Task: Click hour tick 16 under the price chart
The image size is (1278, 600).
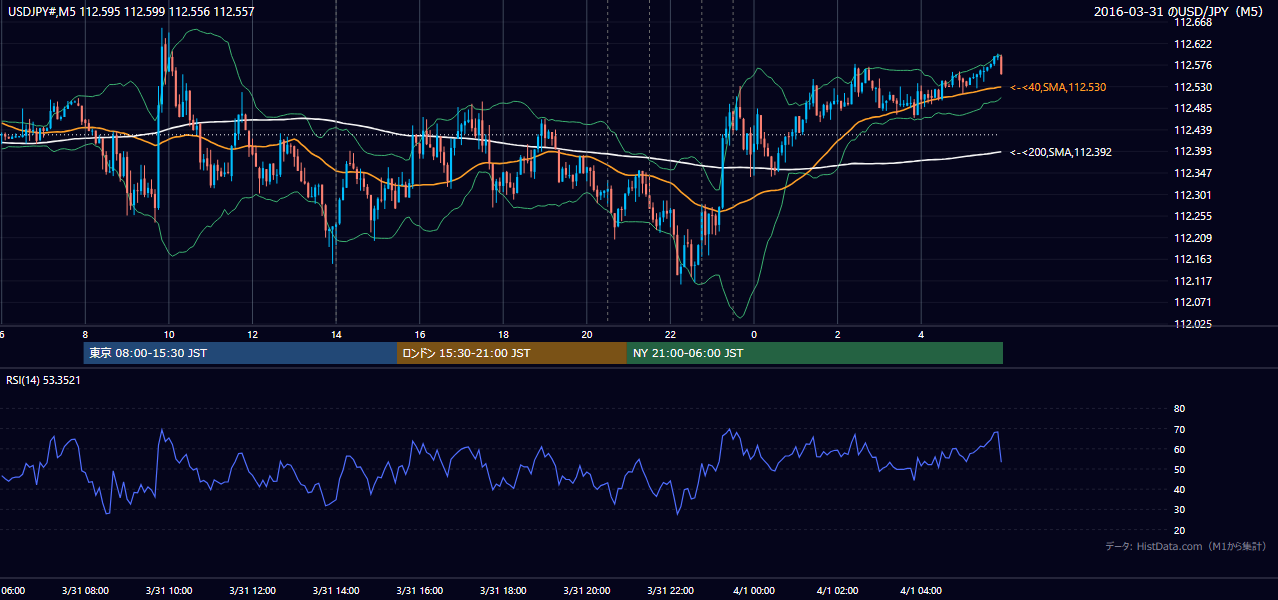Action: point(420,334)
